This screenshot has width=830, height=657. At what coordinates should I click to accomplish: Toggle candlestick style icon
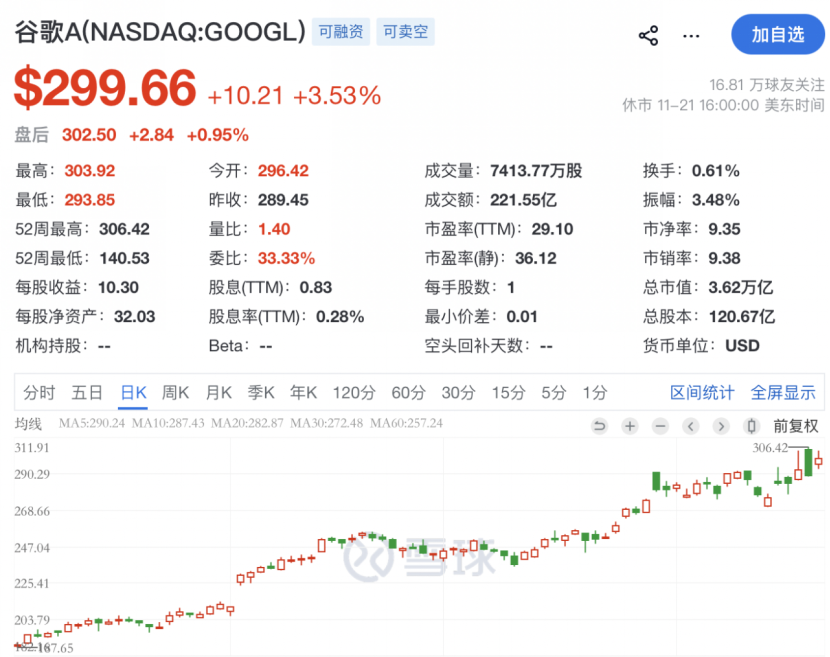[752, 426]
